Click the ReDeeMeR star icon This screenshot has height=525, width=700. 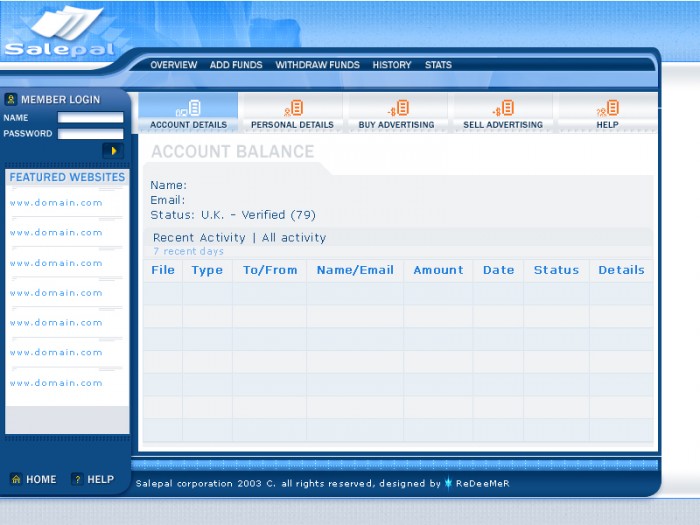tap(448, 483)
